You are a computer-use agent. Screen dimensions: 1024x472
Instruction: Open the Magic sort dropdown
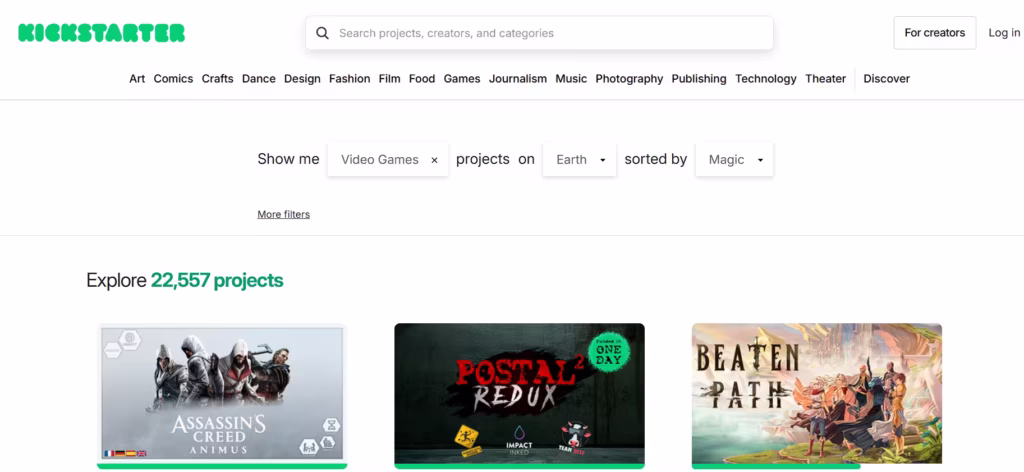(734, 159)
